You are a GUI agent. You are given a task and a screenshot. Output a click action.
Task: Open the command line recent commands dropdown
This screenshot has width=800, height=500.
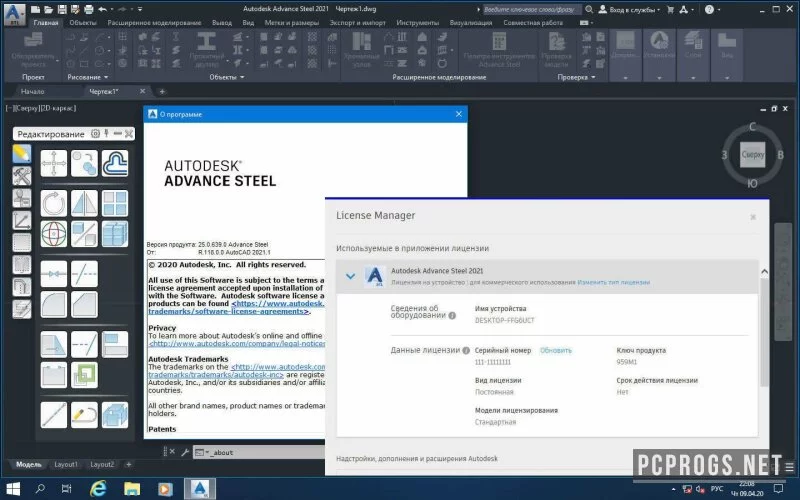tap(202, 452)
